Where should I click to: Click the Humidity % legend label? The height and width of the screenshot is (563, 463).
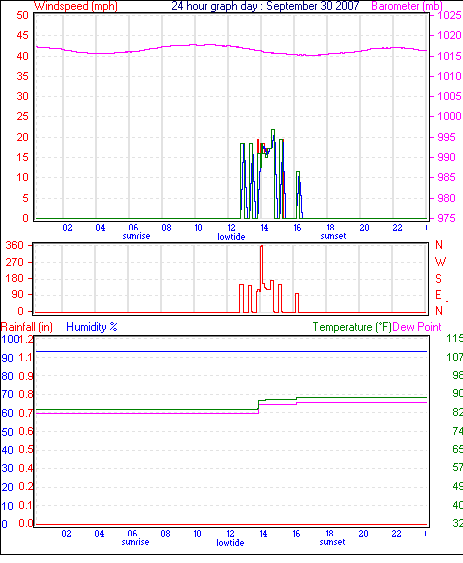(92, 327)
